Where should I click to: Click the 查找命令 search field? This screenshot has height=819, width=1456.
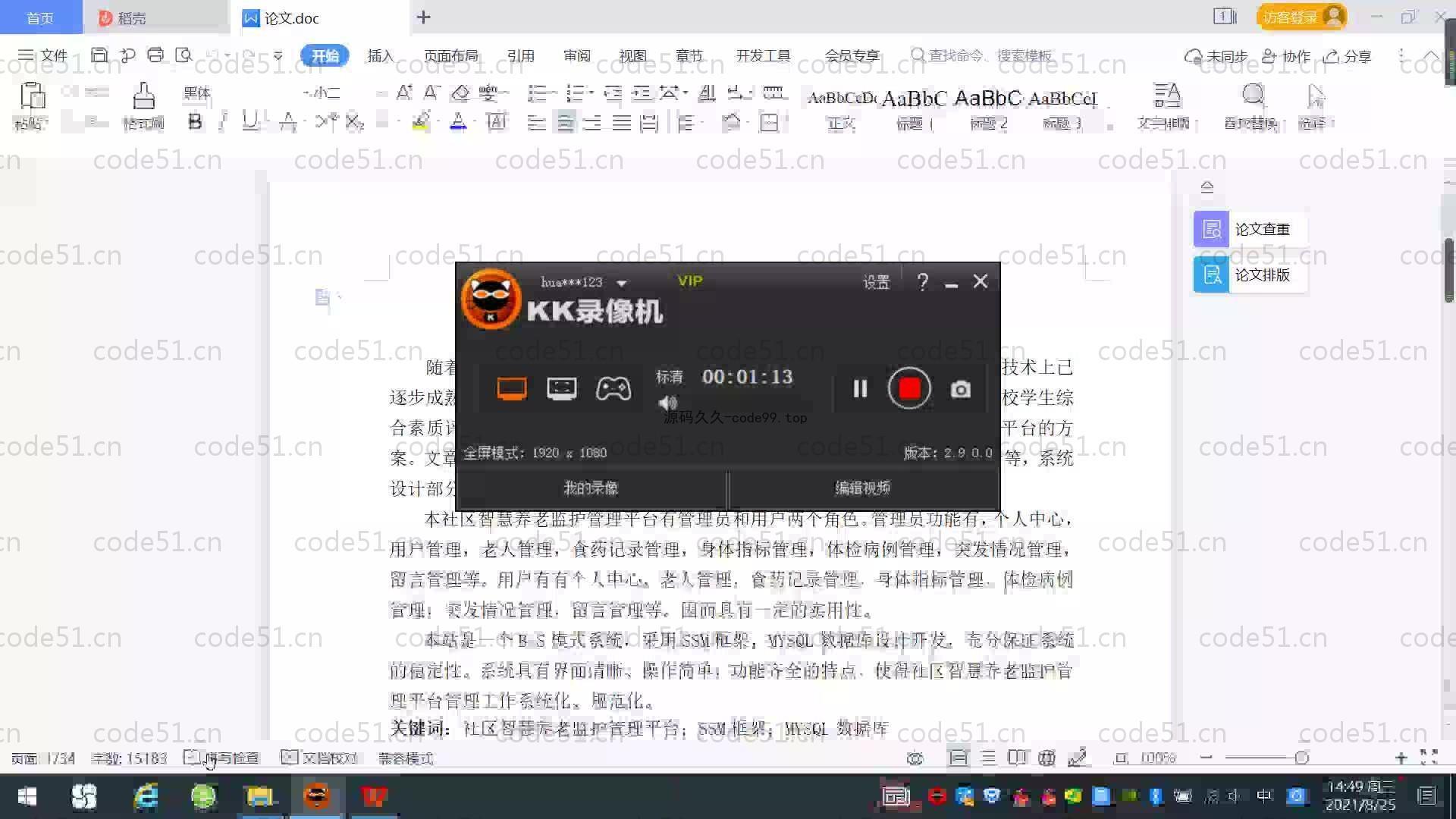click(982, 55)
